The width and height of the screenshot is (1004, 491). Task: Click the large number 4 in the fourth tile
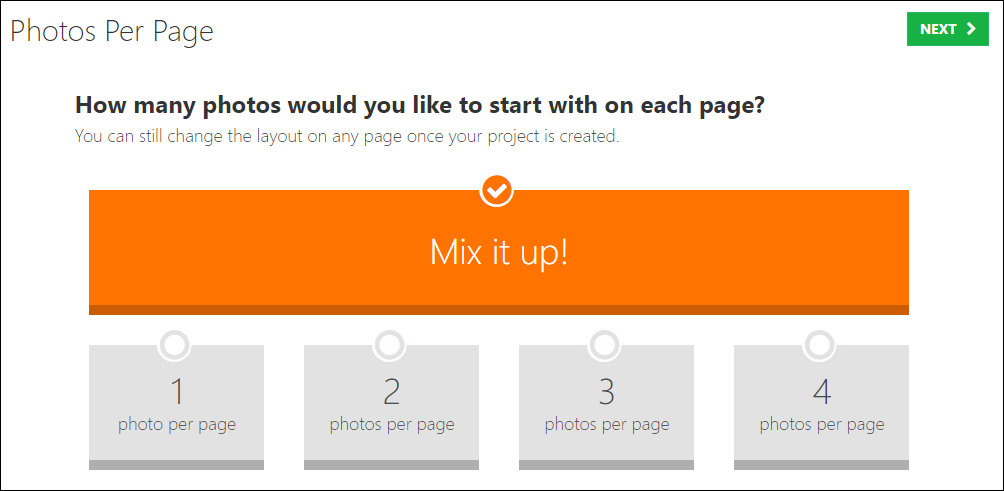[x=822, y=392]
